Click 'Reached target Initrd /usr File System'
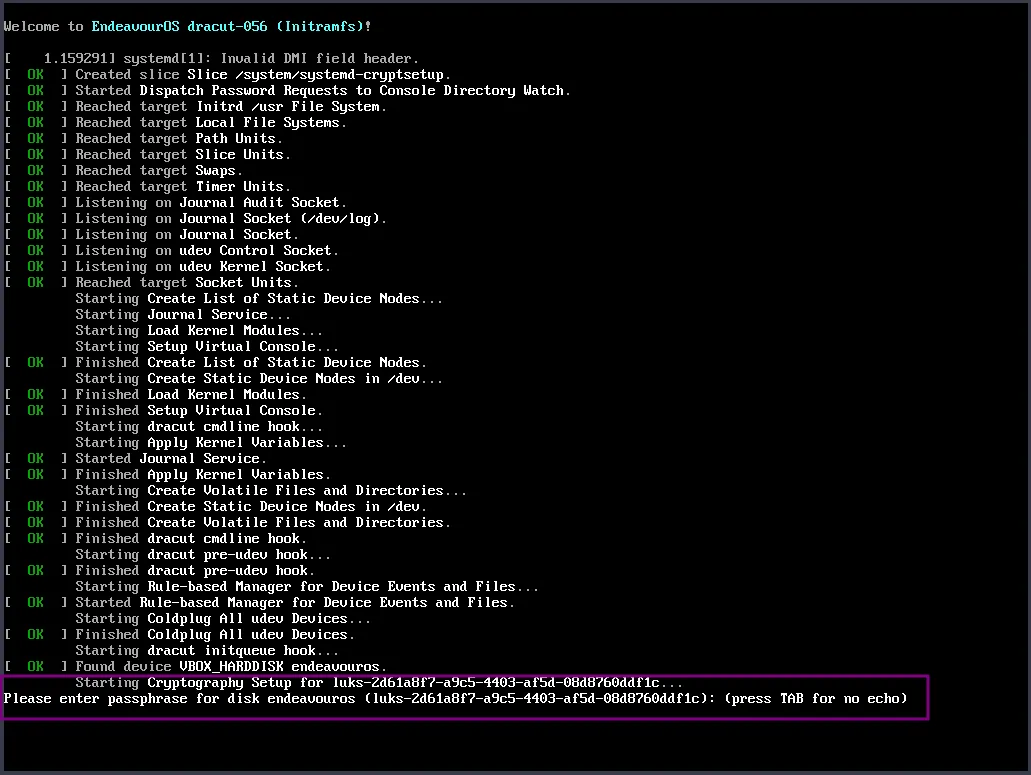1031x775 pixels. click(231, 106)
